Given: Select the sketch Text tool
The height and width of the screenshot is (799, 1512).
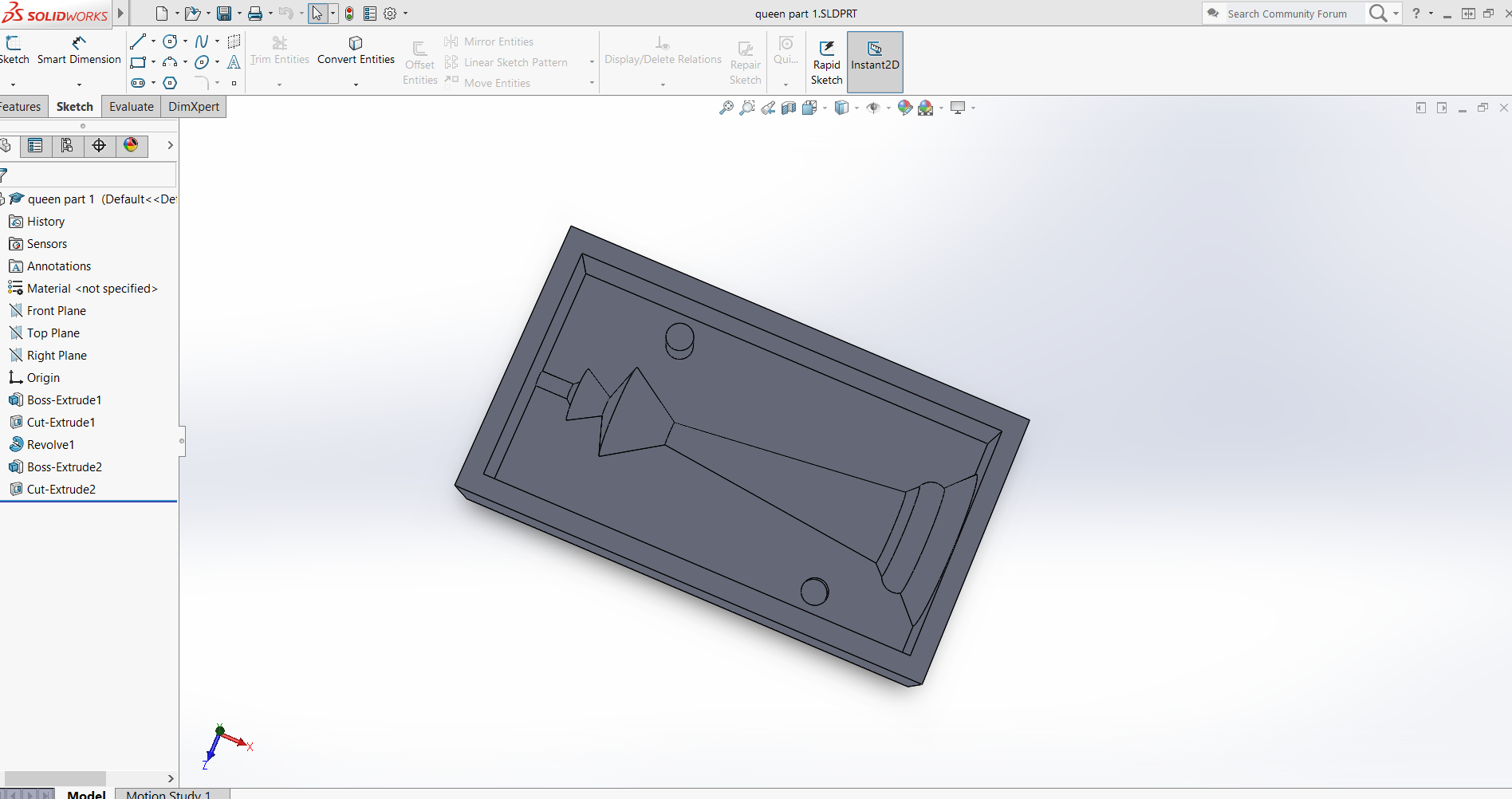Looking at the screenshot, I should pyautogui.click(x=234, y=62).
